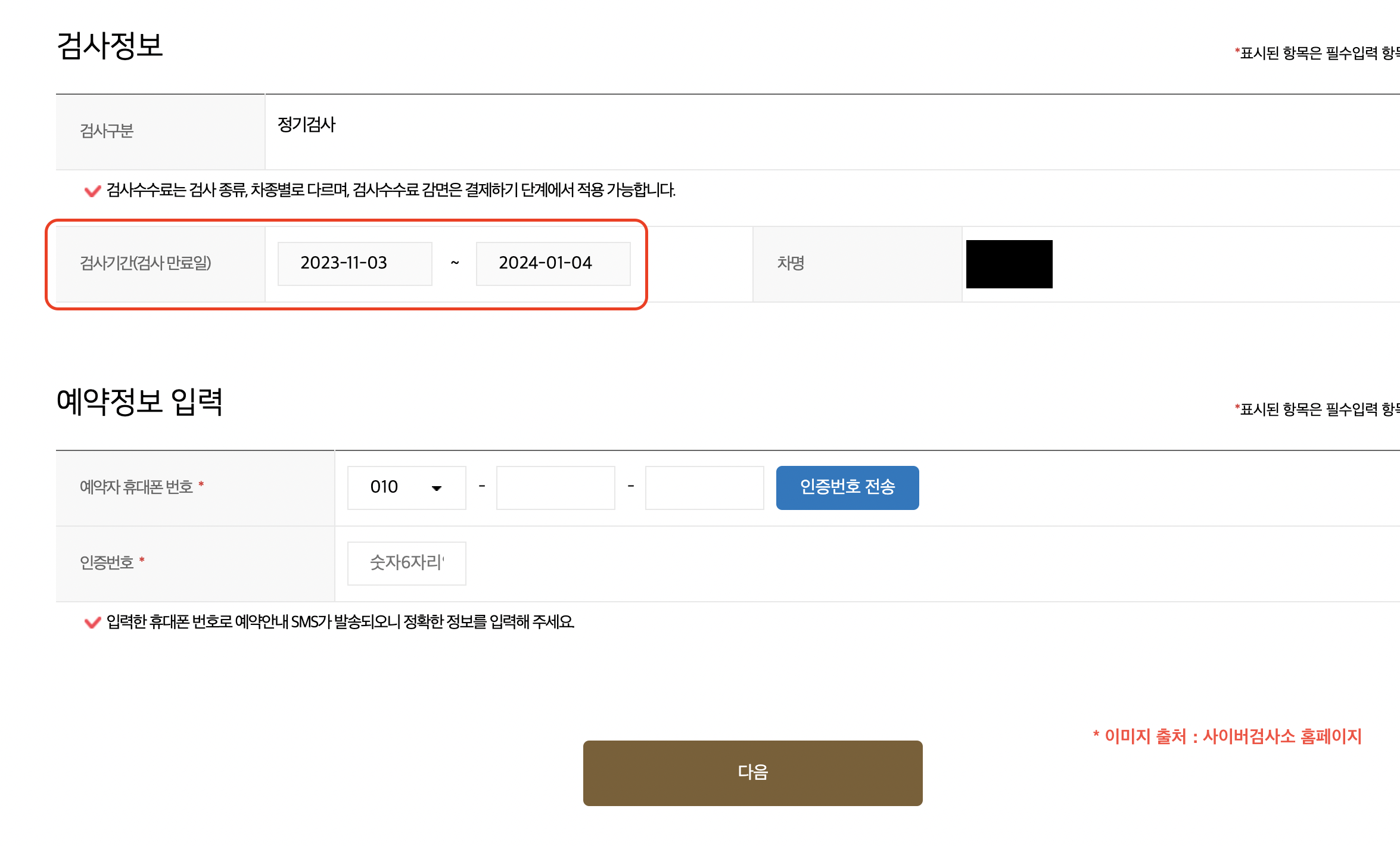The image size is (1400, 846).
Task: Click the first phone number input box
Action: [555, 487]
